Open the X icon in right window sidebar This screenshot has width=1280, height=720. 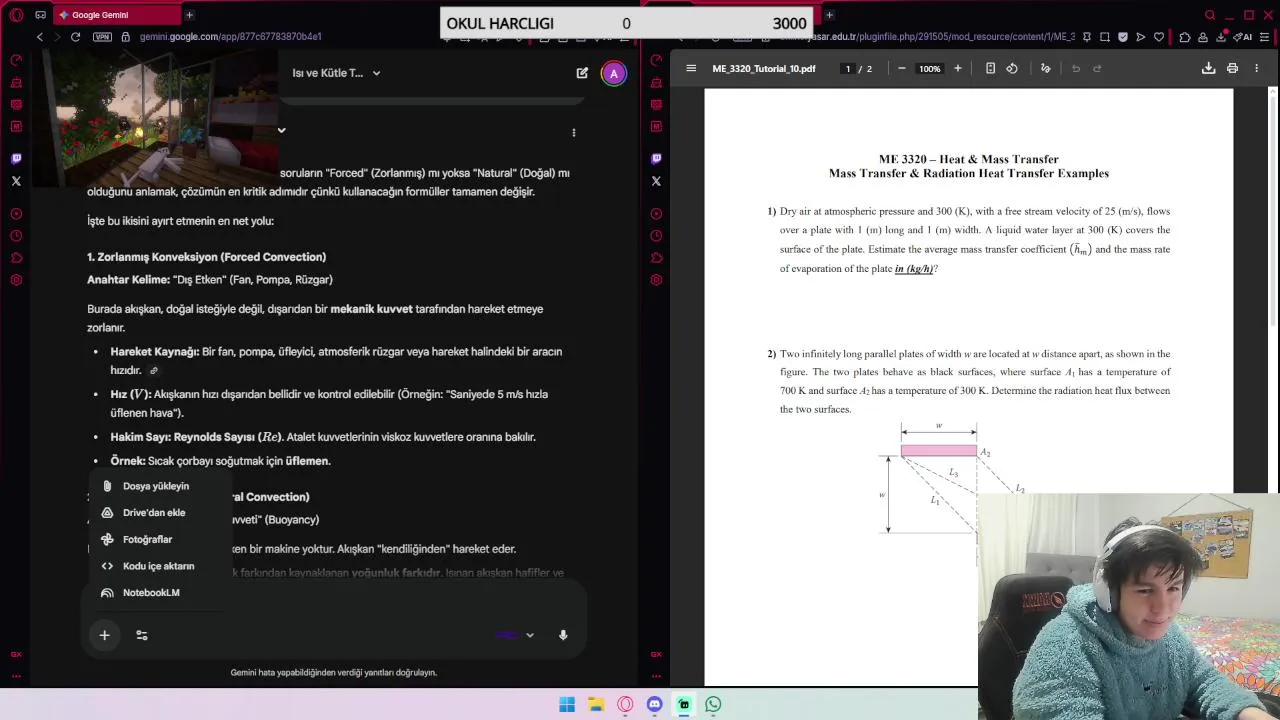click(656, 181)
